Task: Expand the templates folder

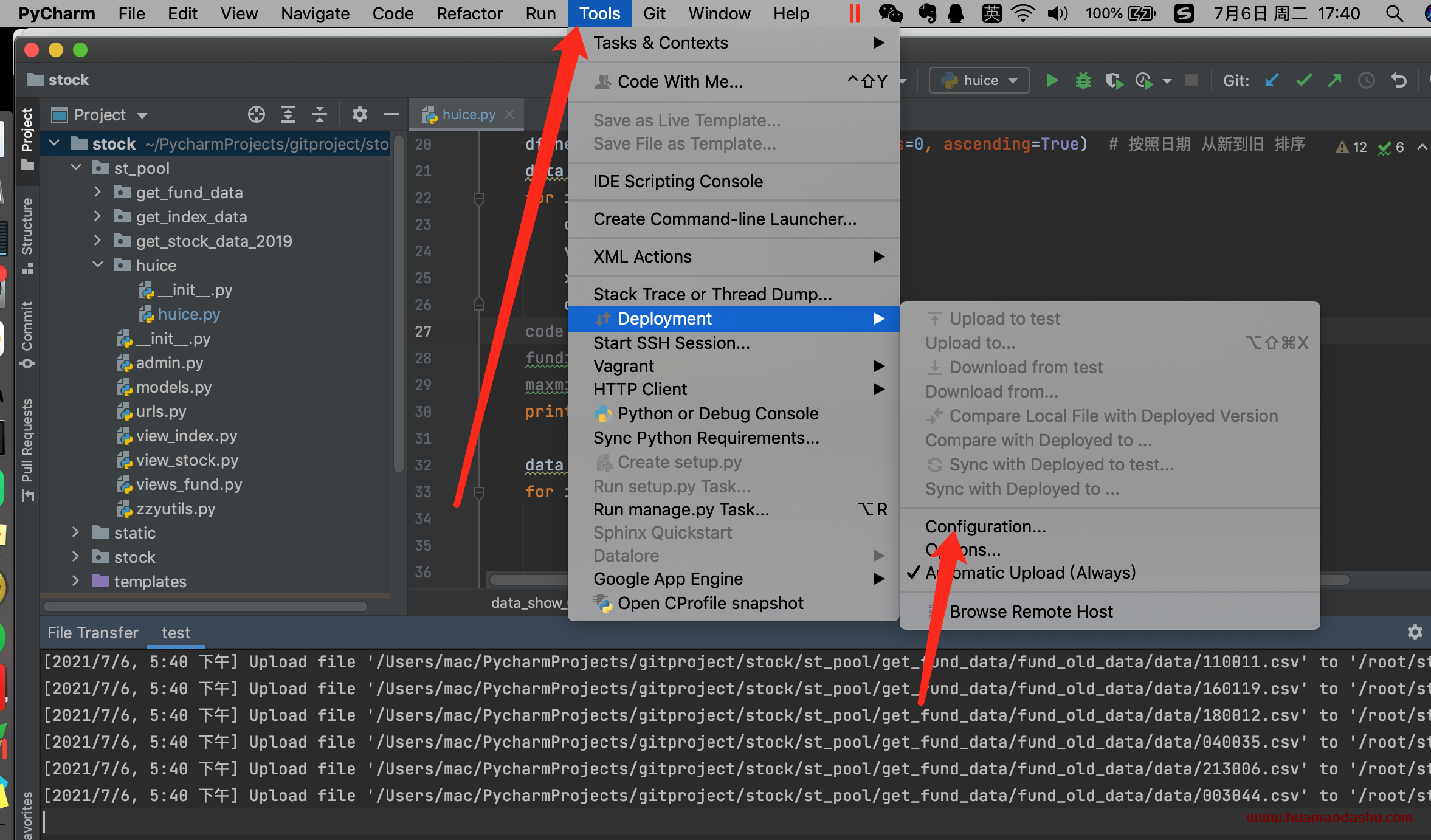Action: click(75, 581)
